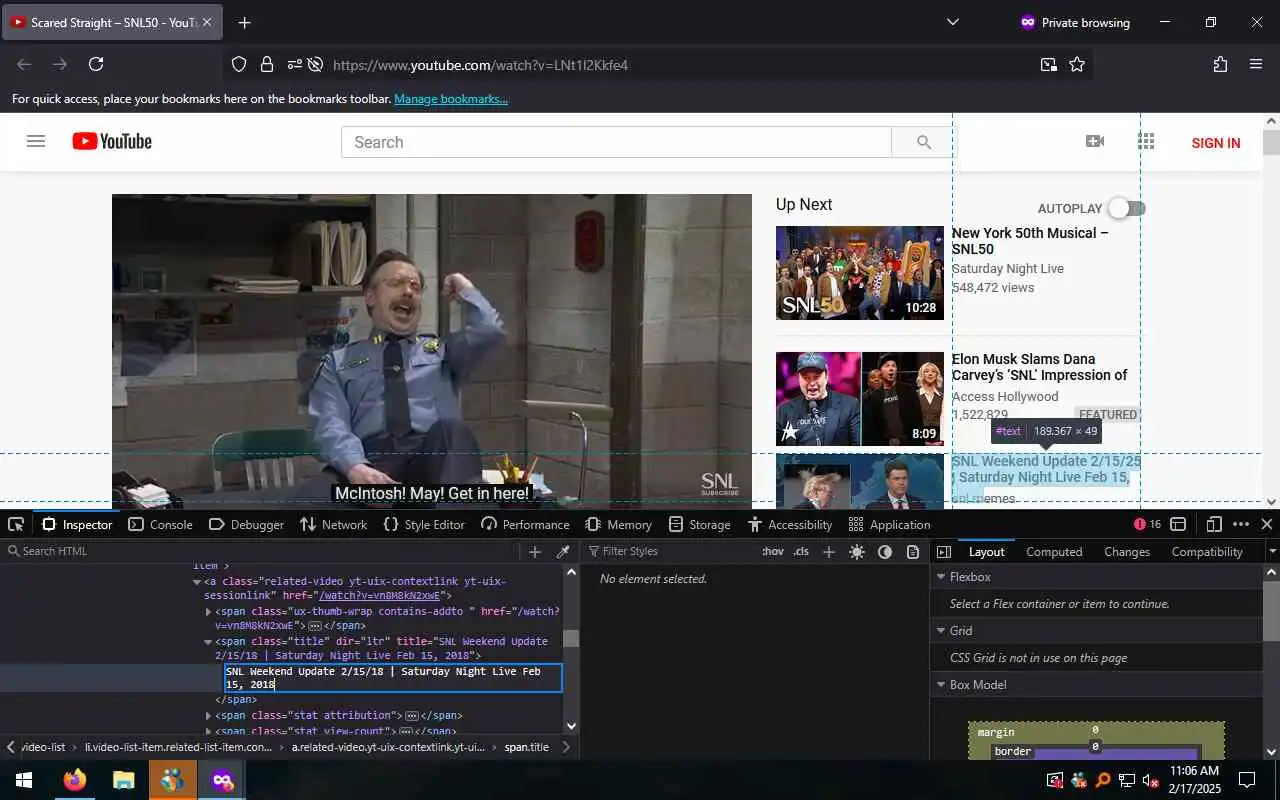Open the Accessibility tab
This screenshot has height=800, width=1280.
click(789, 524)
